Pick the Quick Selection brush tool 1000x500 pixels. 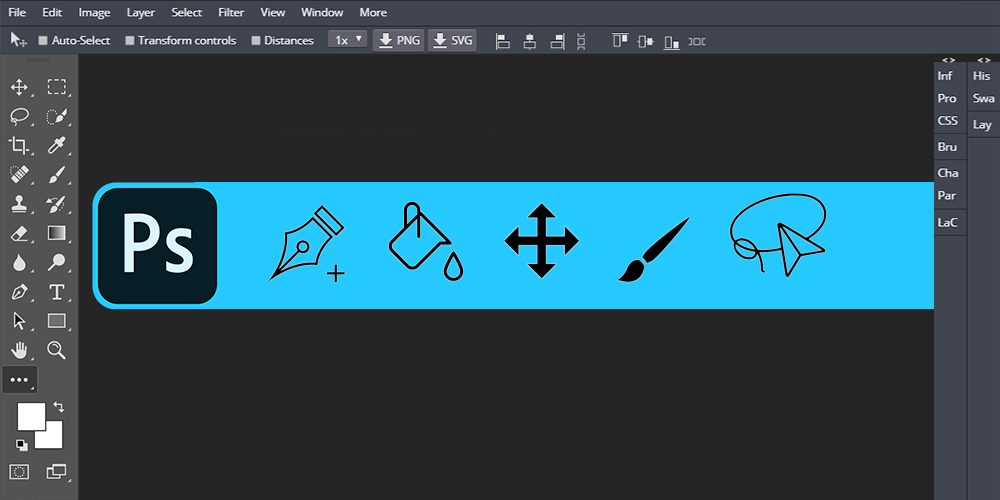(x=57, y=117)
